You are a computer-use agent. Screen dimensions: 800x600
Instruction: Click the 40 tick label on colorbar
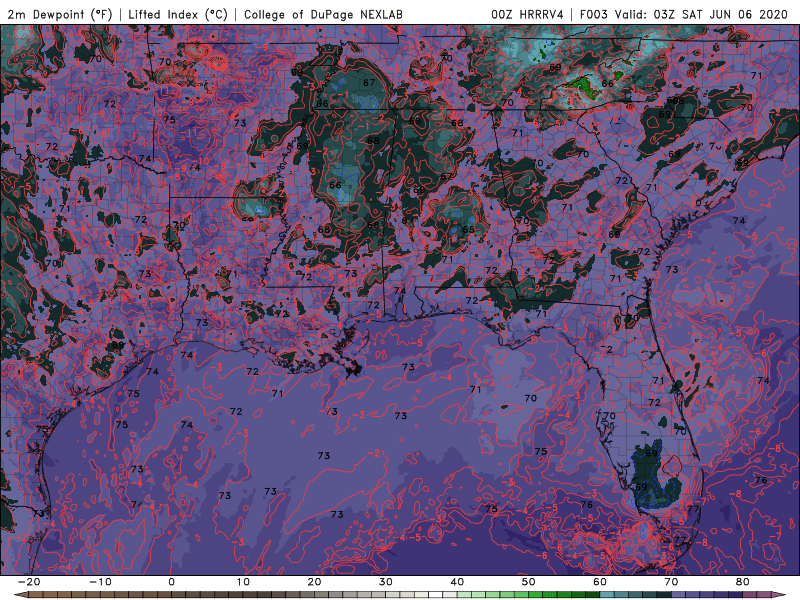pos(457,582)
